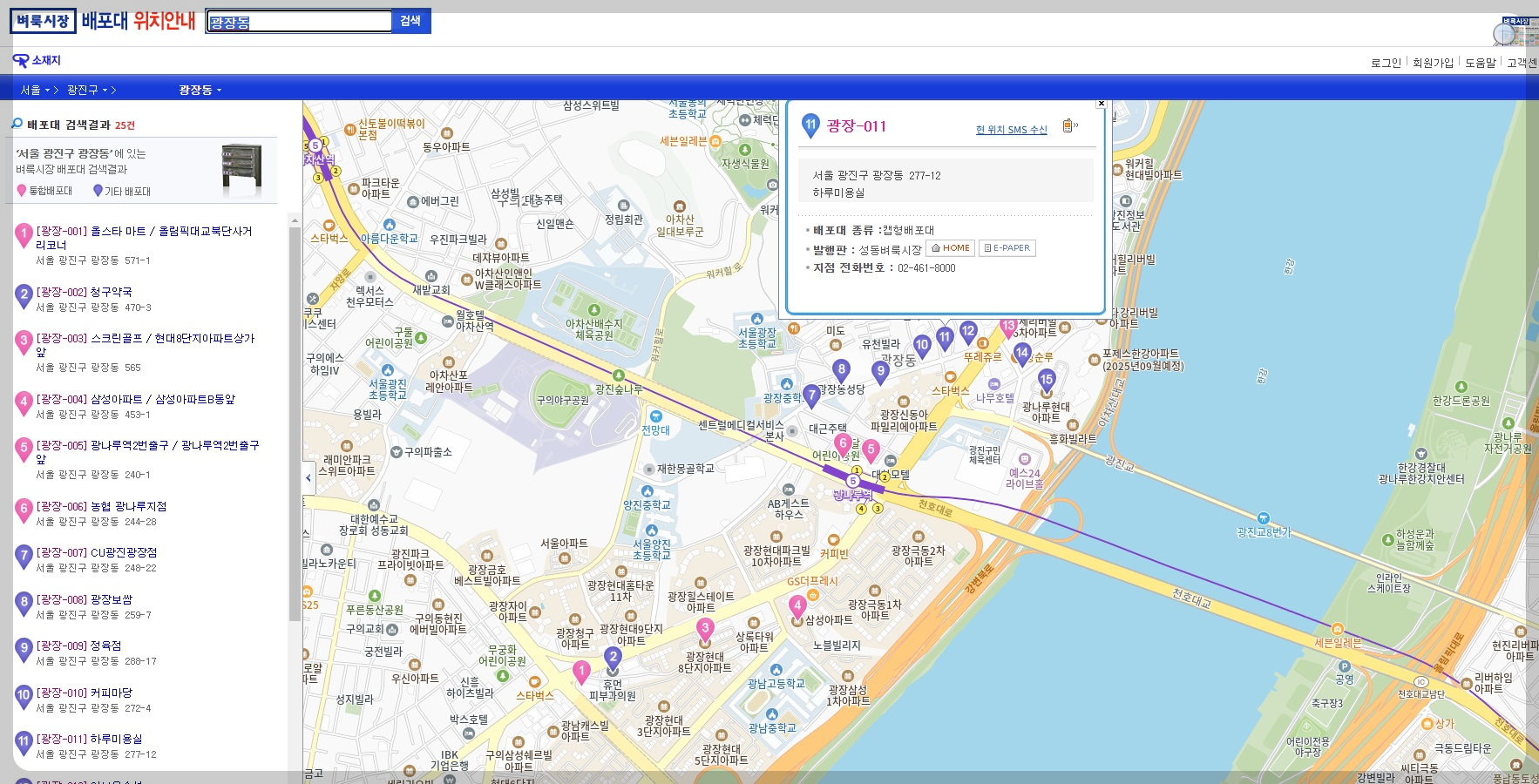The image size is (1539, 784).
Task: Click address 서울 광진구 광장동 571-1
Action: [93, 260]
